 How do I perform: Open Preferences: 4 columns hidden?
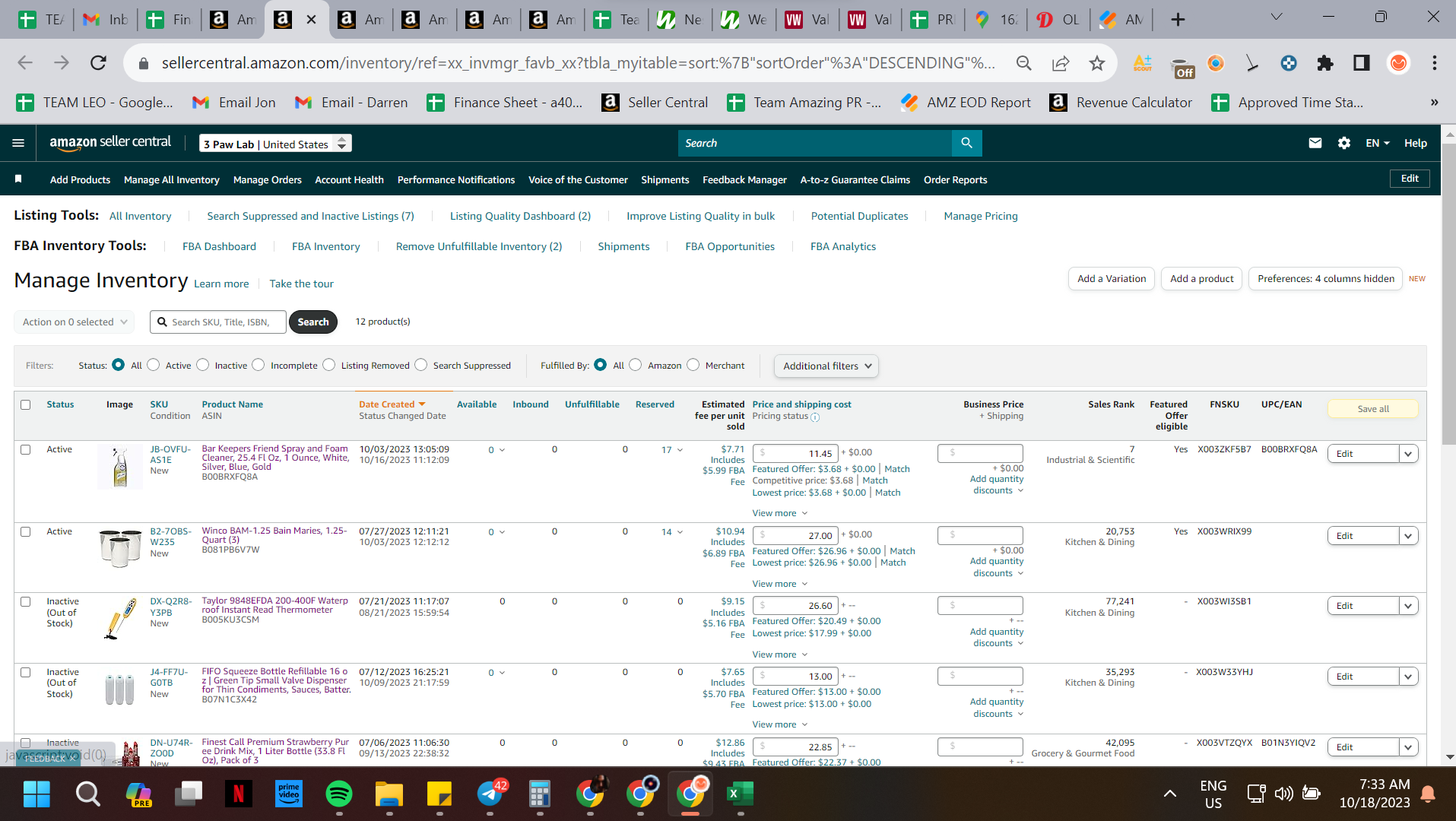[1325, 279]
